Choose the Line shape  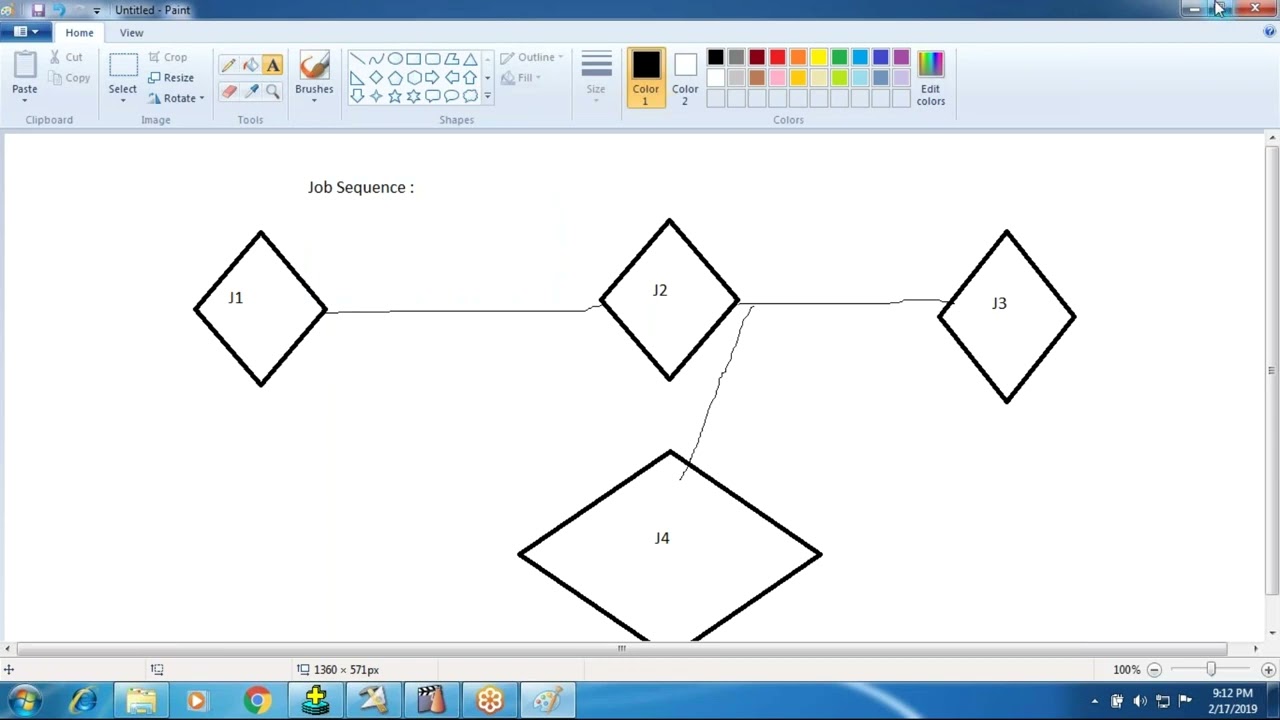point(357,59)
